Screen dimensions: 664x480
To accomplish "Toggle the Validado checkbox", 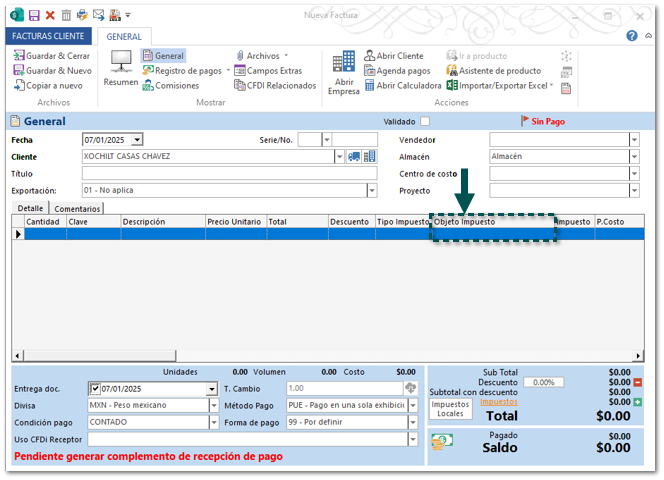I will [424, 122].
